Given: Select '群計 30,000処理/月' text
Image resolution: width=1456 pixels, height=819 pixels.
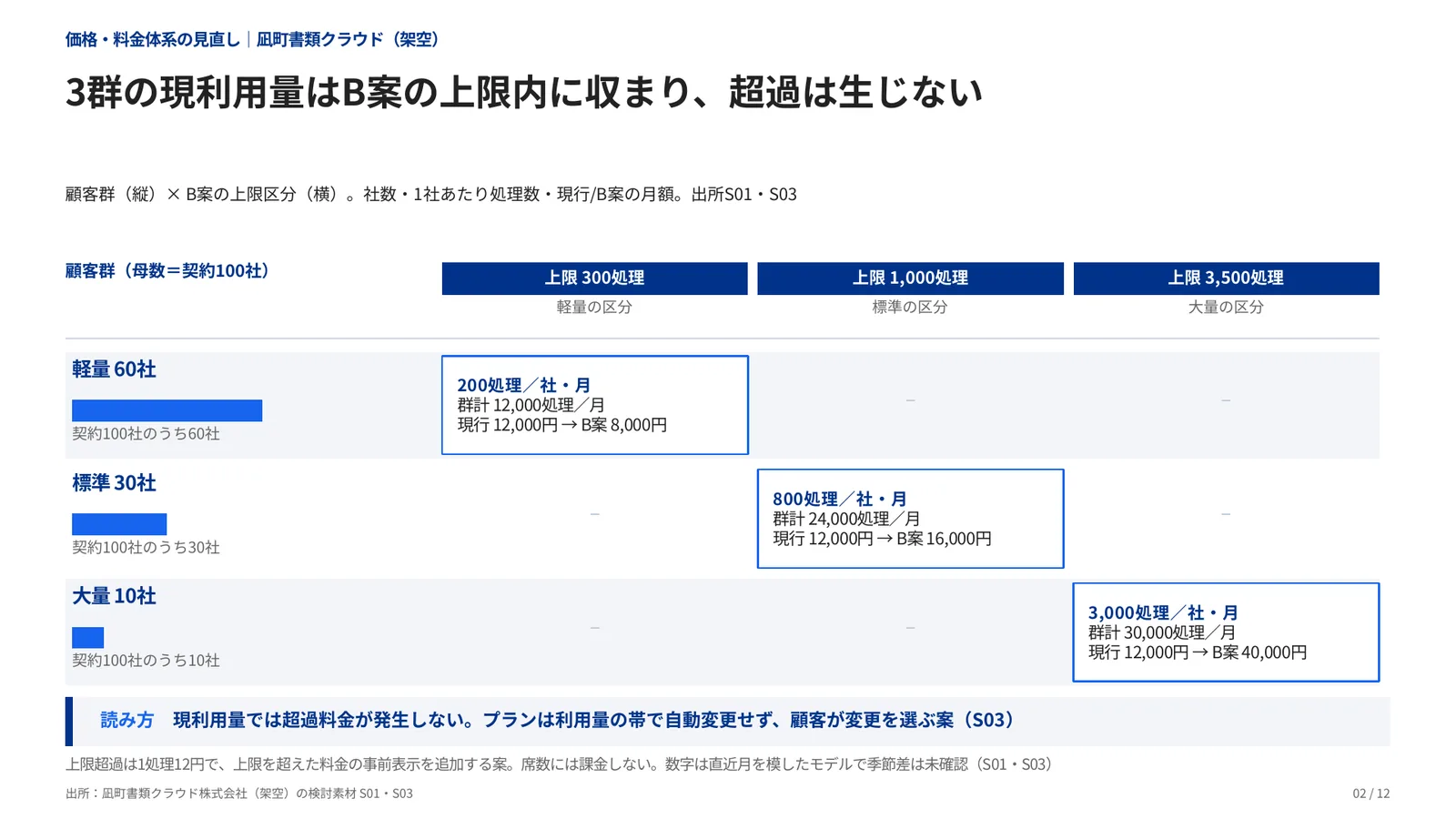Looking at the screenshot, I should click(x=1162, y=632).
